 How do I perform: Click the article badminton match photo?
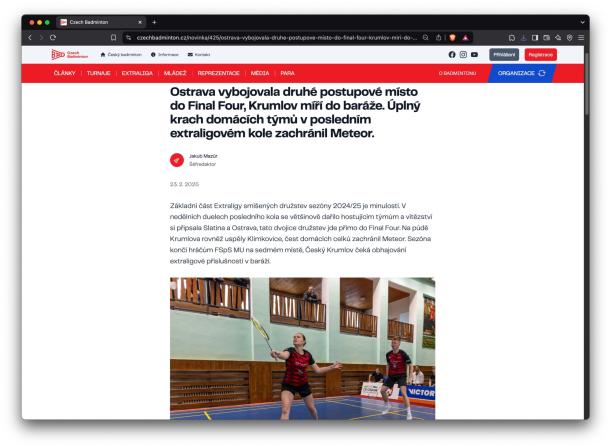click(302, 348)
